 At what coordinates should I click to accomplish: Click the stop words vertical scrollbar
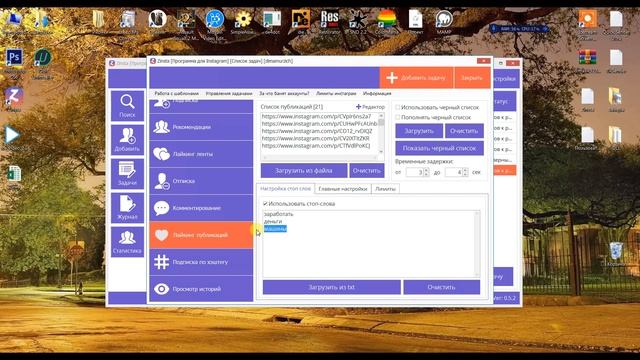click(477, 244)
